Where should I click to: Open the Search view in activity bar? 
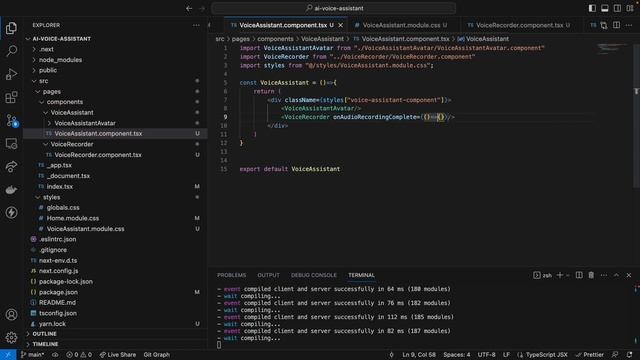tap(11, 51)
